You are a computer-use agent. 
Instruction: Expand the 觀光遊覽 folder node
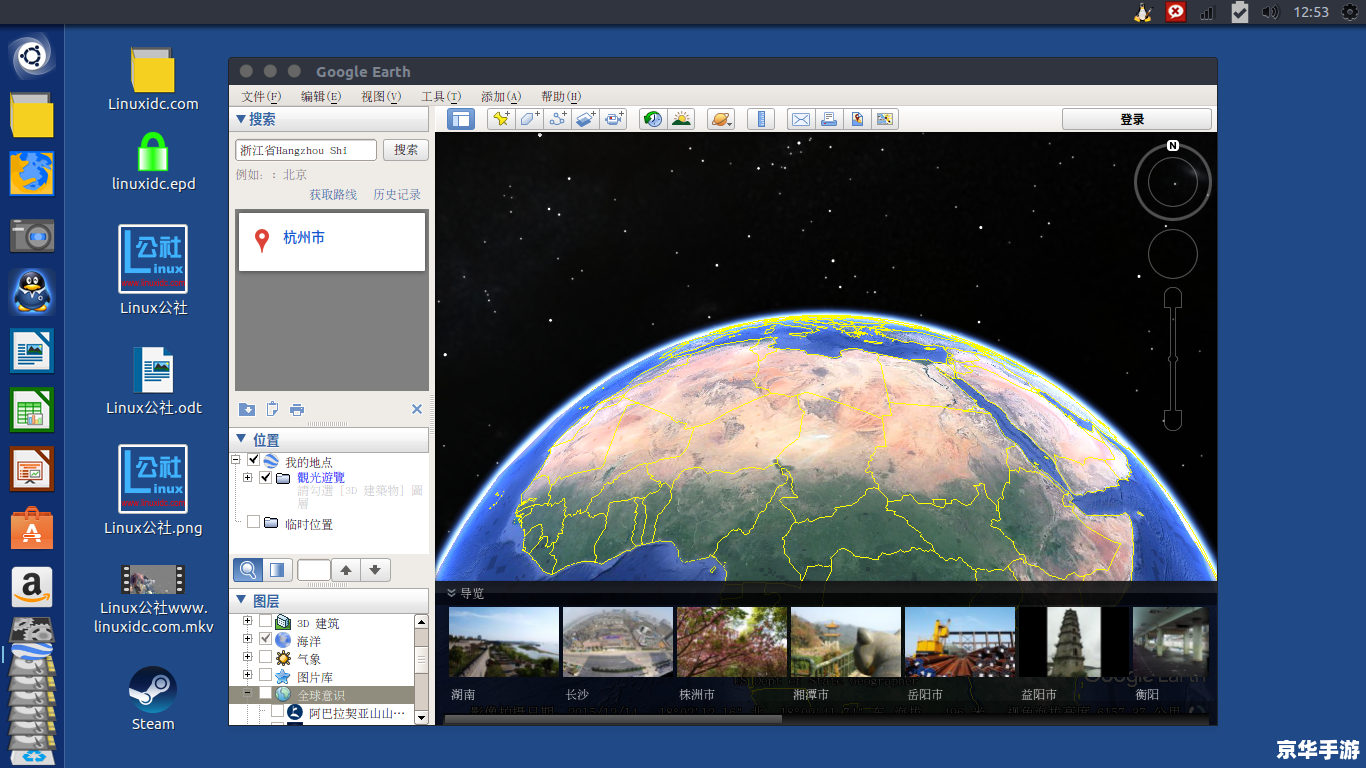[248, 478]
